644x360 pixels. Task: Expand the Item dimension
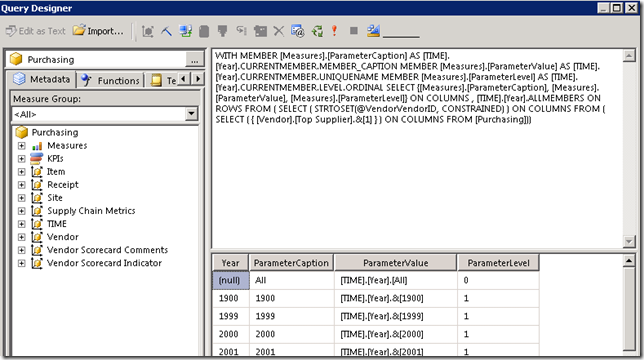click(21, 172)
